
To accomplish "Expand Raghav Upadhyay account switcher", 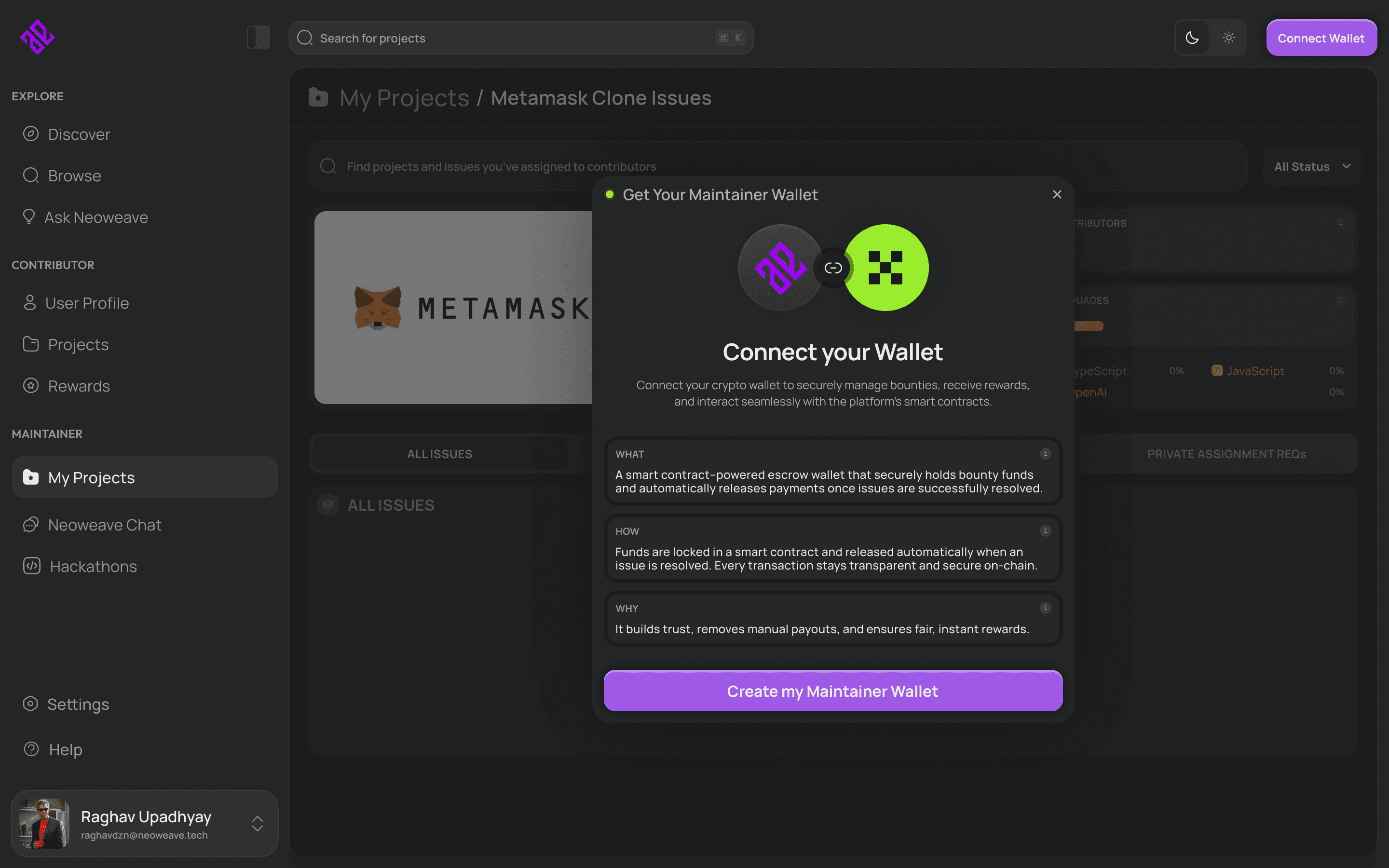I will pyautogui.click(x=257, y=823).
